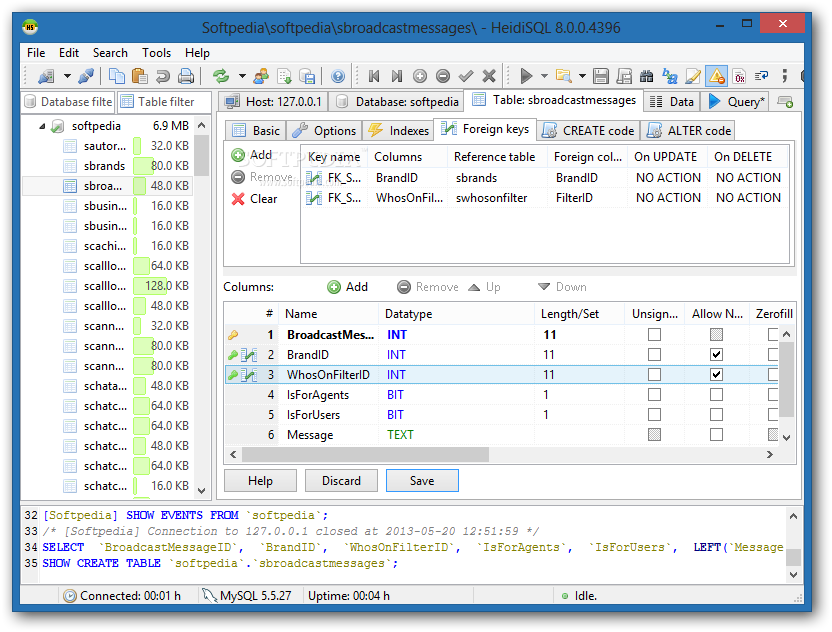Click the Stop on errors warning icon
This screenshot has height=632, width=832.
click(x=716, y=76)
